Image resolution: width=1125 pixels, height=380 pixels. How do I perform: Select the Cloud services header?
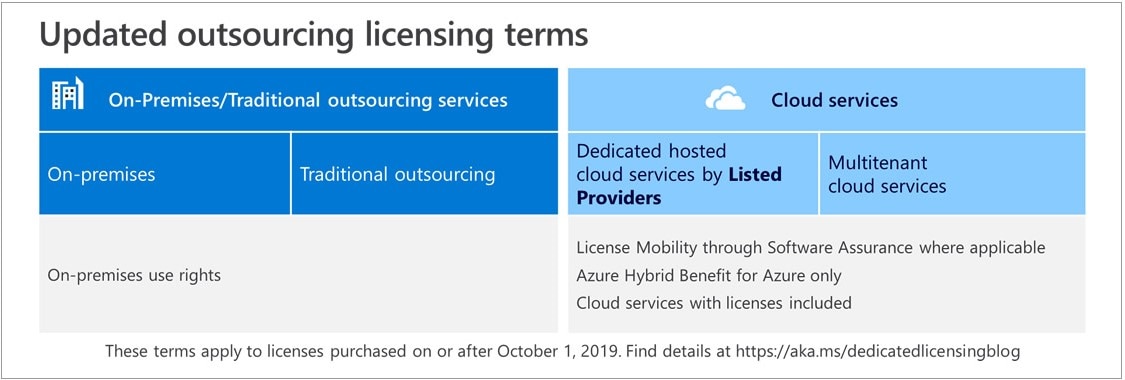pyautogui.click(x=834, y=100)
